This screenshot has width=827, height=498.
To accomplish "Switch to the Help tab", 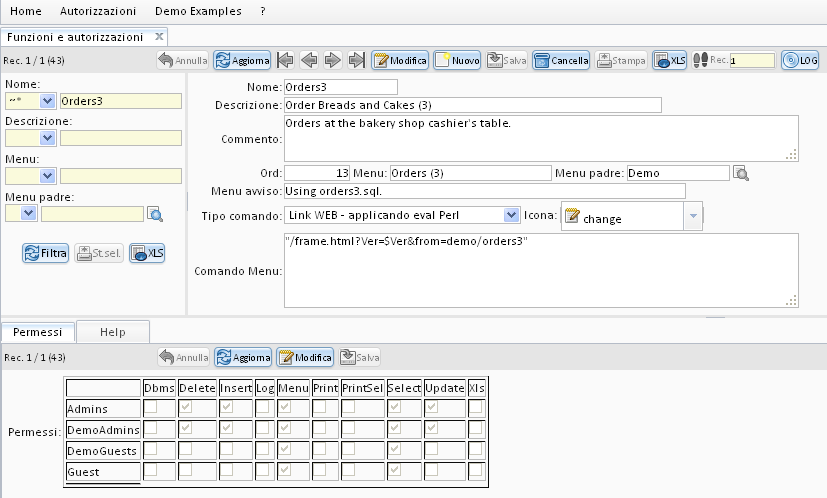I will click(113, 332).
